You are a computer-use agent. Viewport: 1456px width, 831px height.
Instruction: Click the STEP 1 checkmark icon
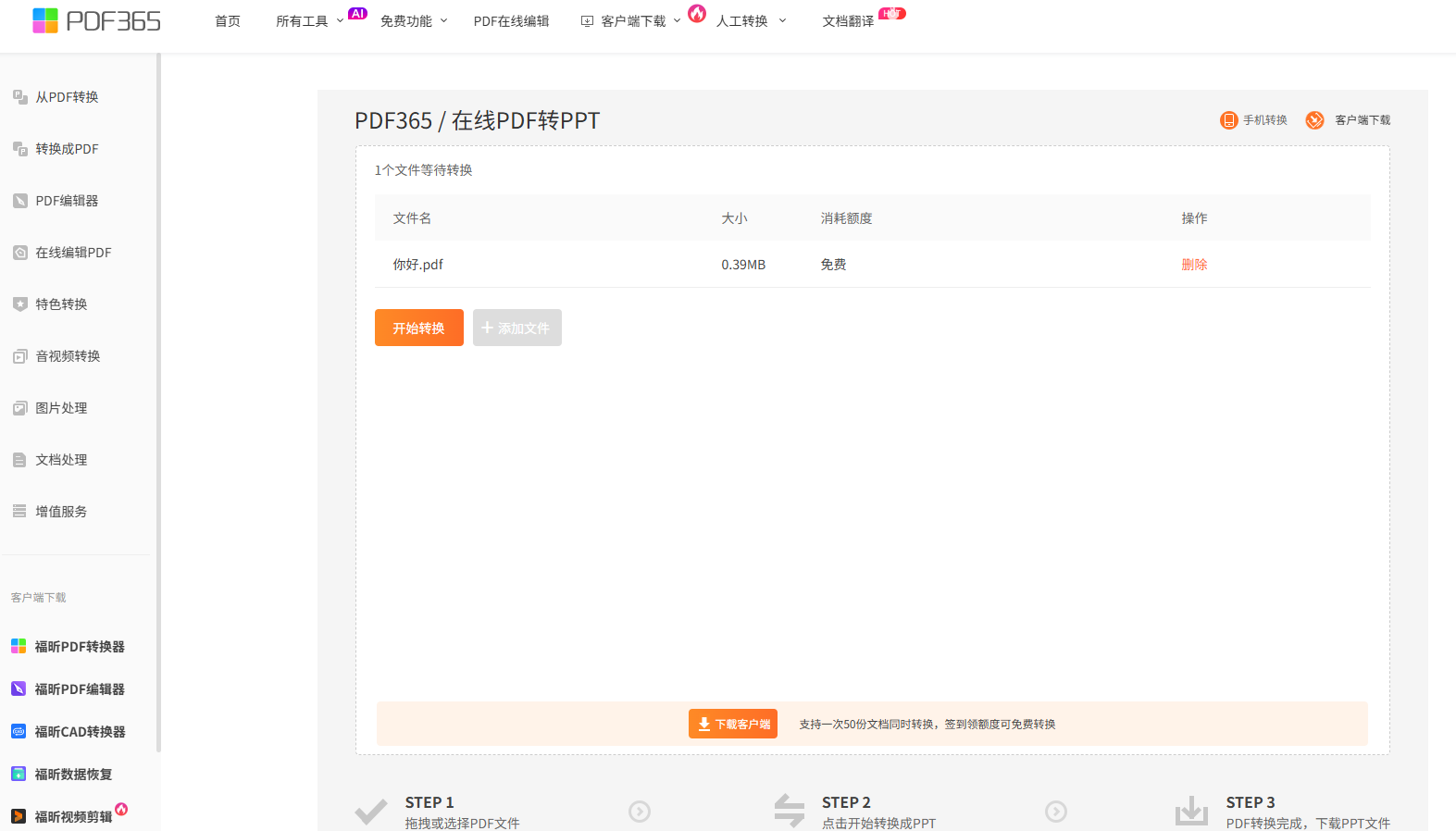(371, 812)
